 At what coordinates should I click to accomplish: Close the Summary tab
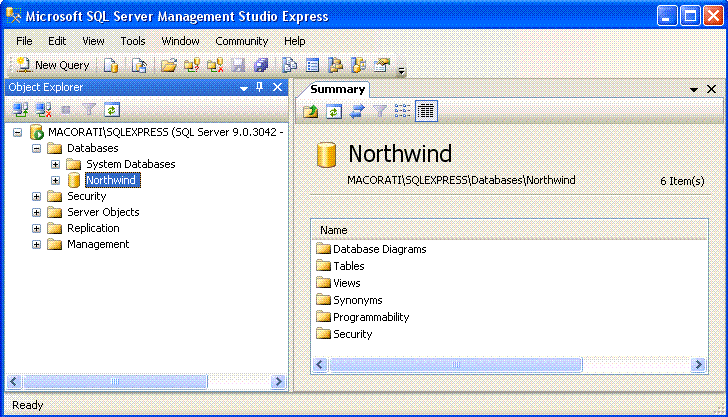711,89
